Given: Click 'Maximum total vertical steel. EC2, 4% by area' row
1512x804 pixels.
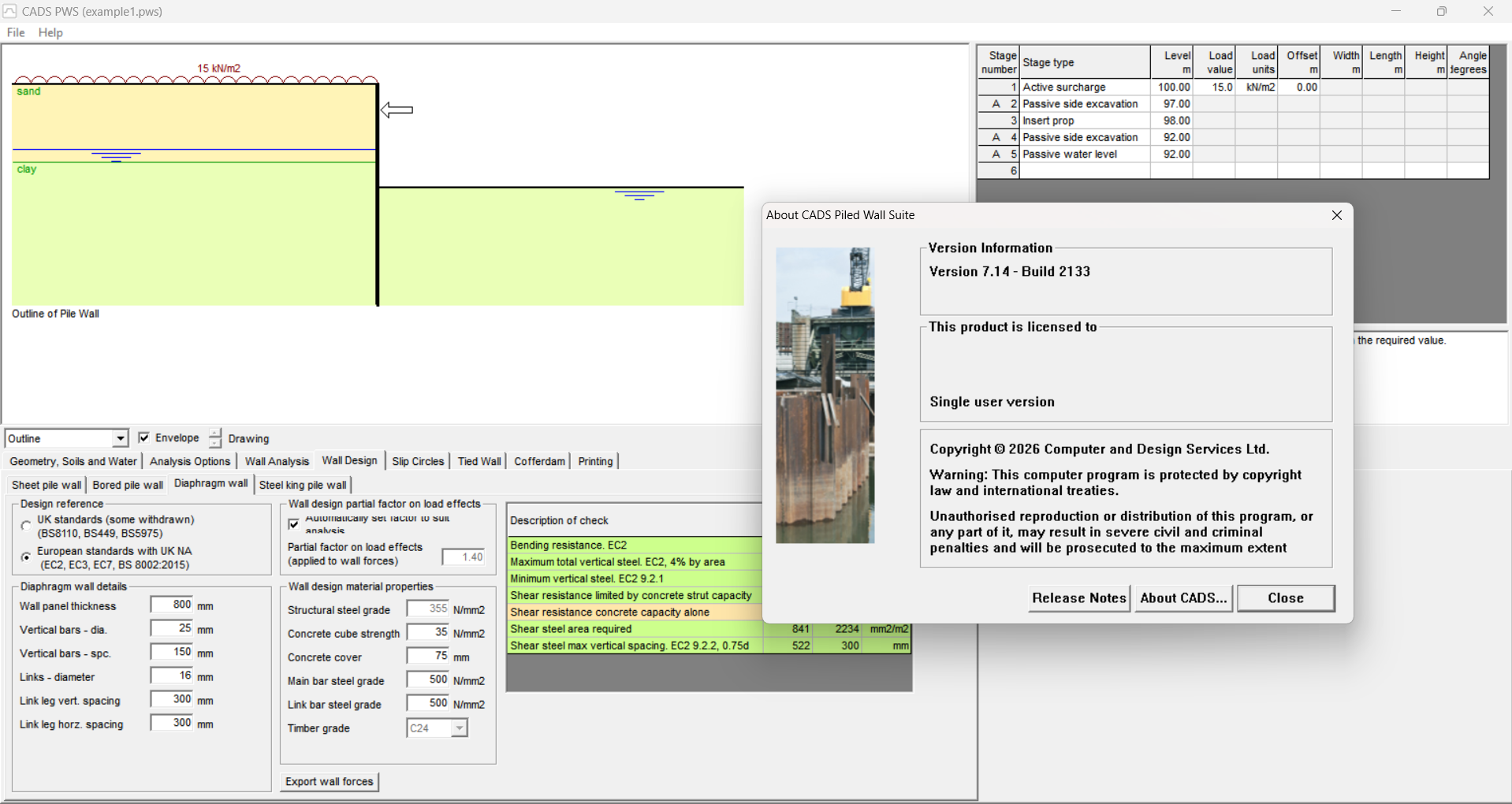Looking at the screenshot, I should point(635,562).
